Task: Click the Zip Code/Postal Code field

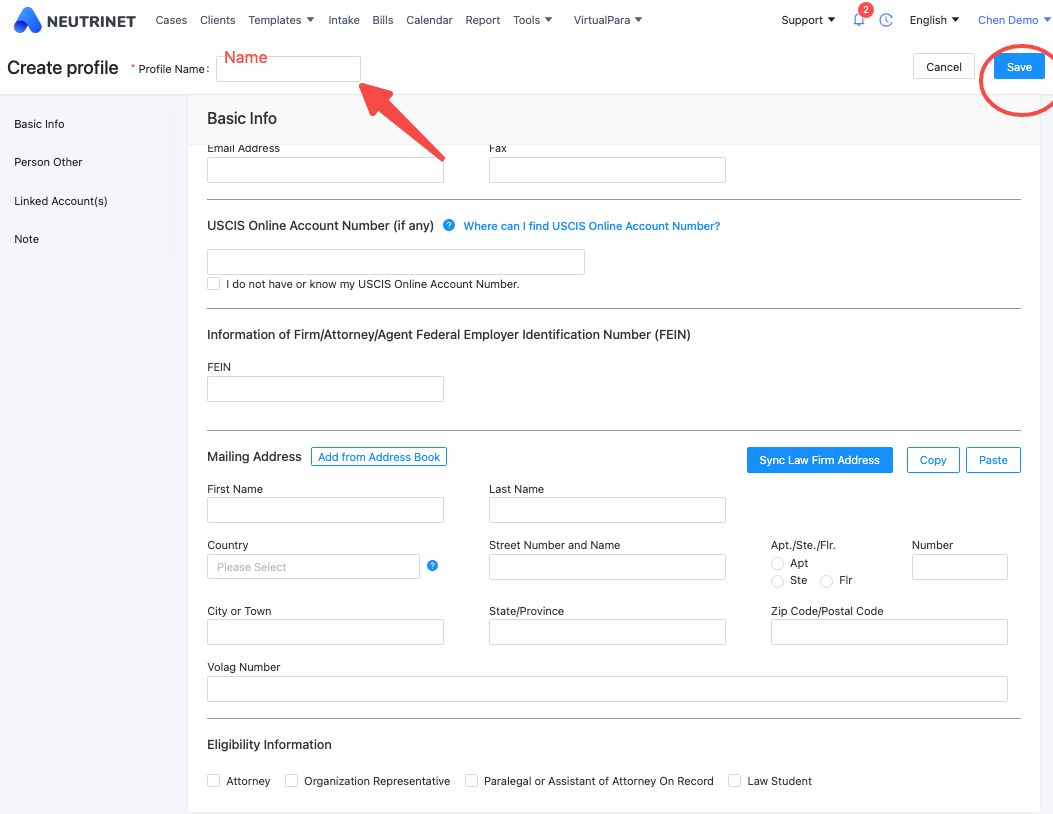Action: tap(889, 632)
